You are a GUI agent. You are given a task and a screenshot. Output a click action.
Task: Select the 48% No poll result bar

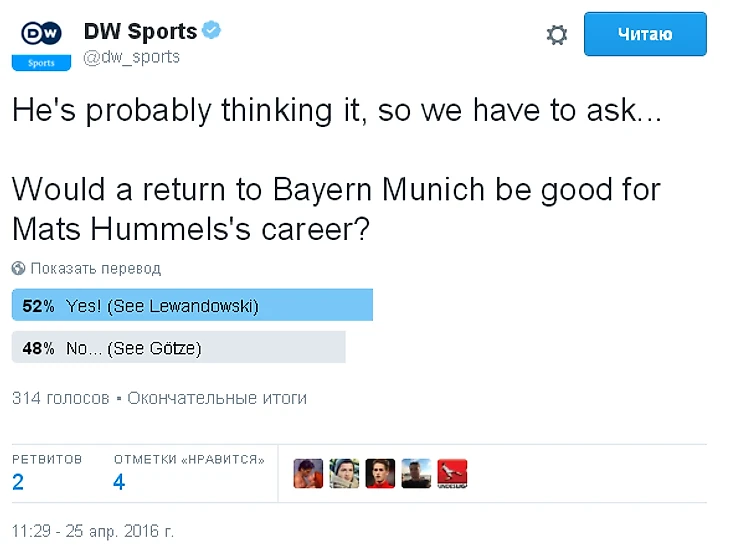pyautogui.click(x=179, y=347)
